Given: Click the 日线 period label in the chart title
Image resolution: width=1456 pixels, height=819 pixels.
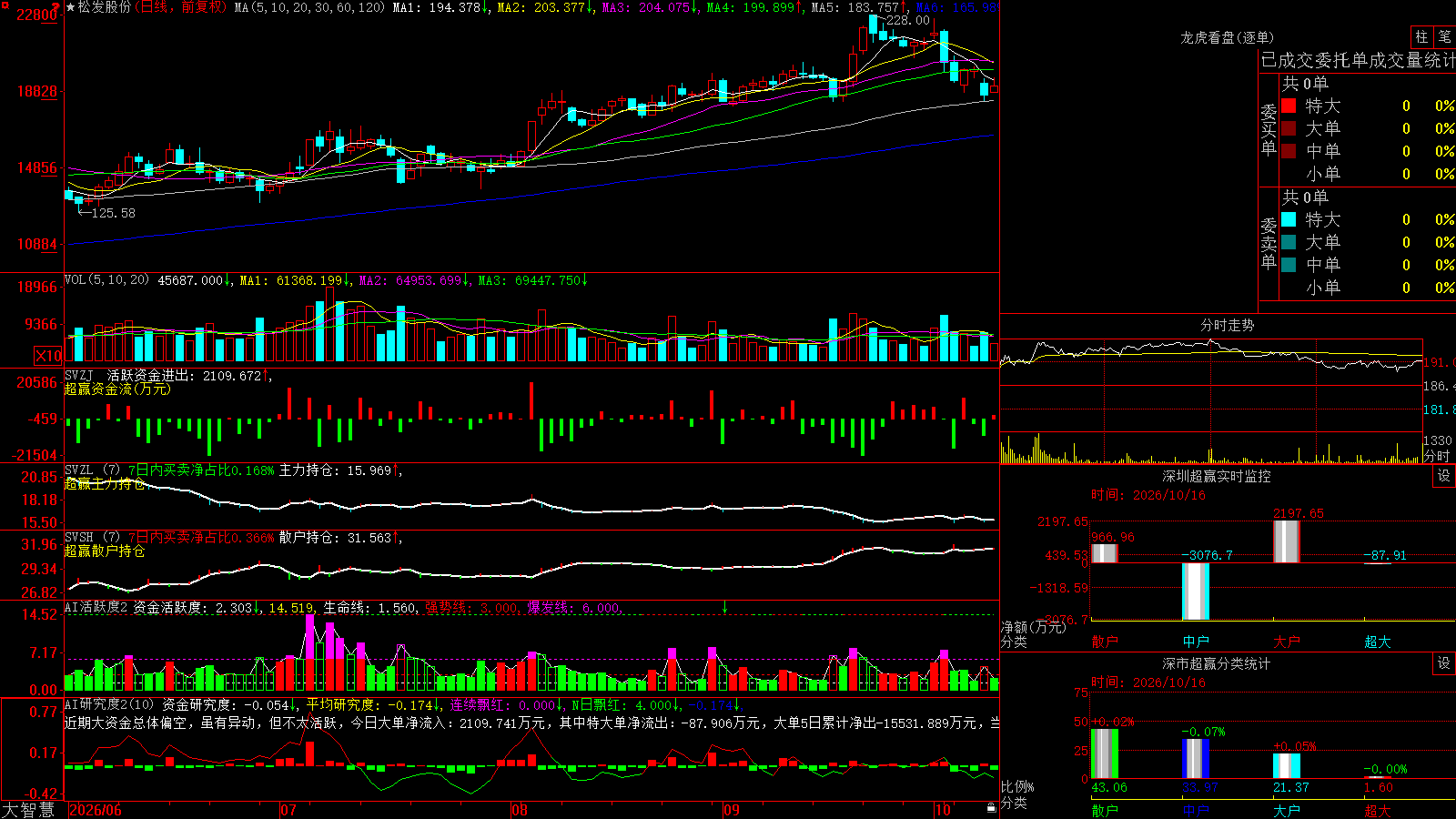Looking at the screenshot, I should pos(155,7).
